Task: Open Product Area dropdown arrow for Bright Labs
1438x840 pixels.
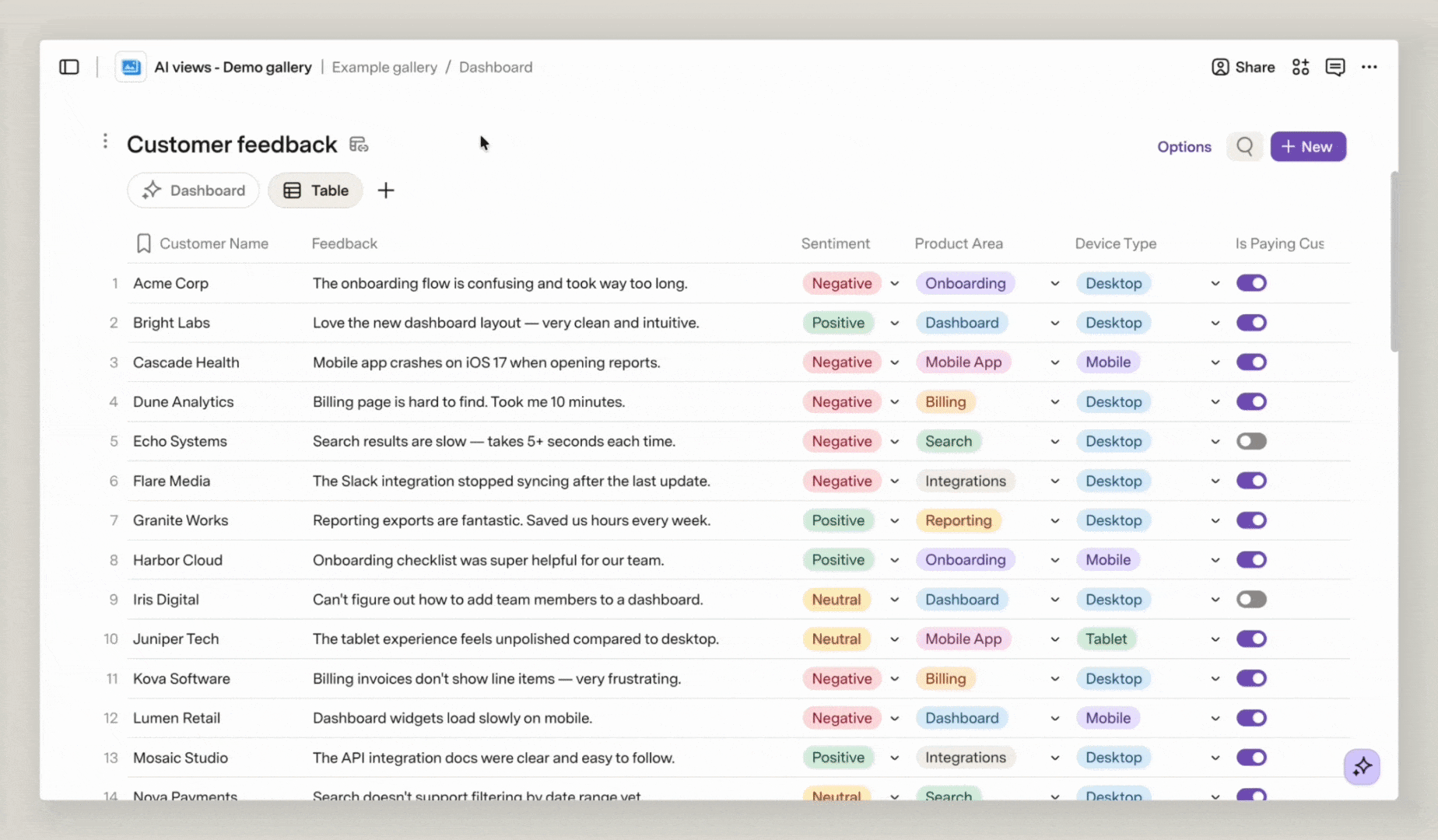Action: (1055, 324)
